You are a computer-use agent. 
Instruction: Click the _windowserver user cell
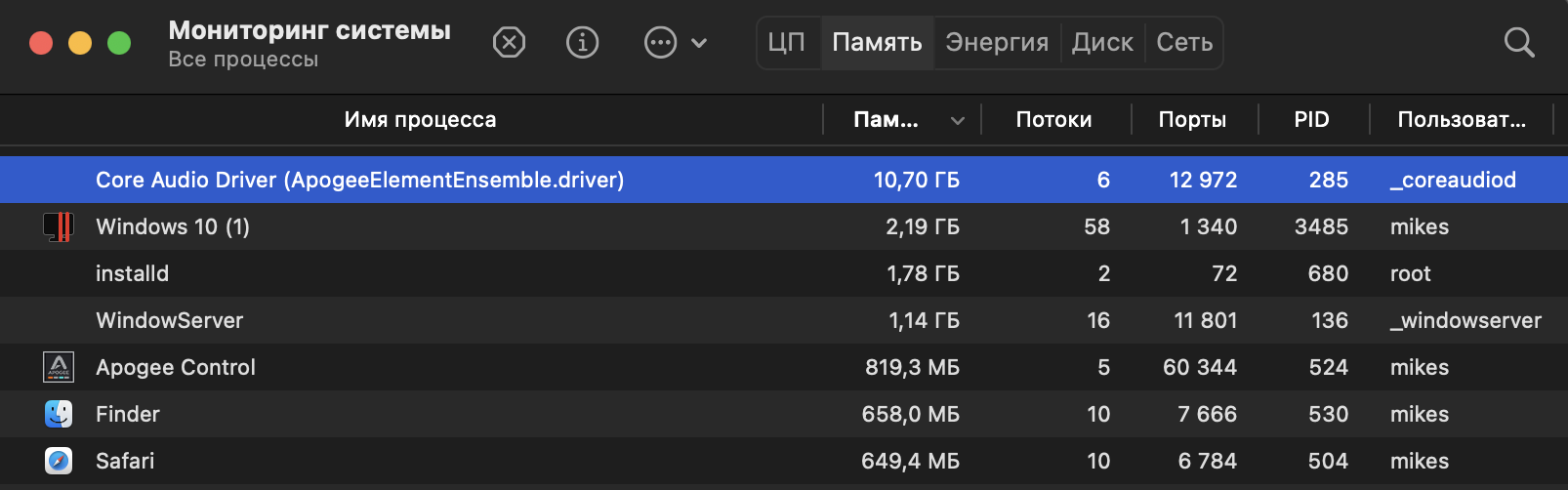1465,320
